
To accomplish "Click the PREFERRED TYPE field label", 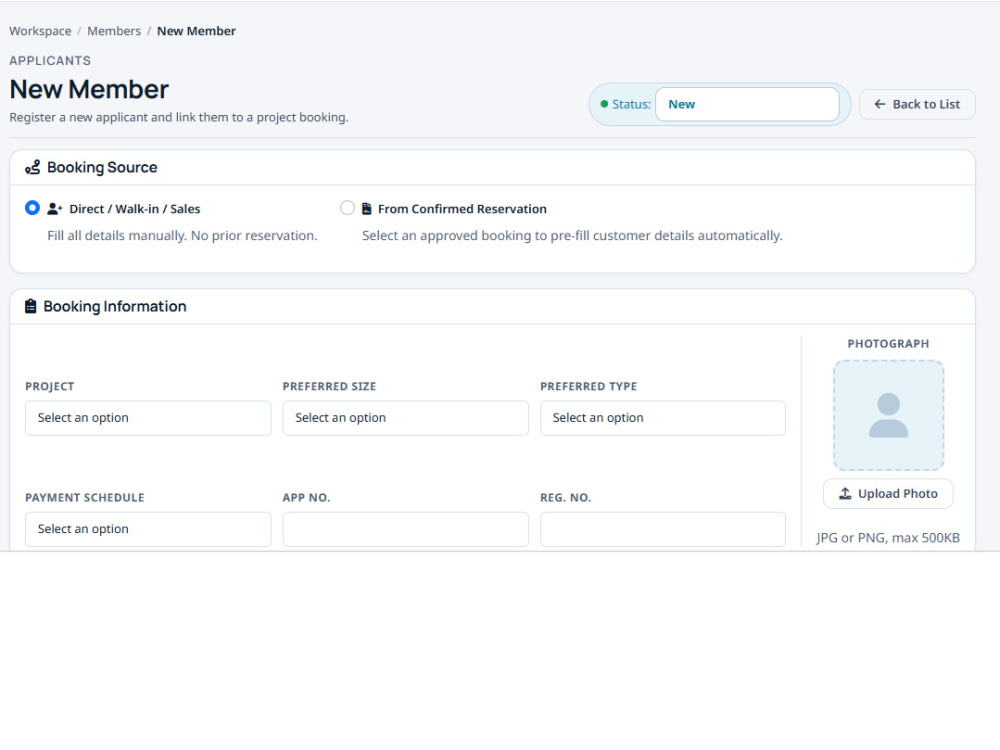I will point(588,386).
